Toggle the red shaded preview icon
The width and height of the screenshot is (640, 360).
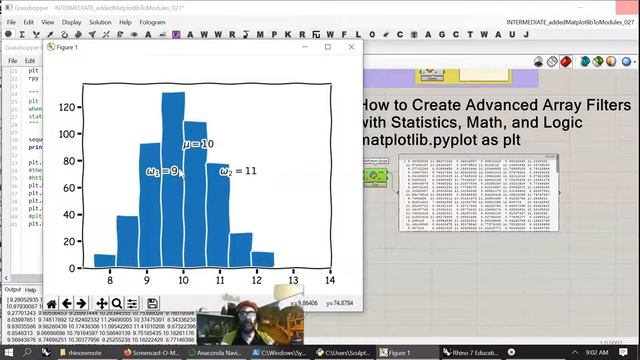click(566, 62)
